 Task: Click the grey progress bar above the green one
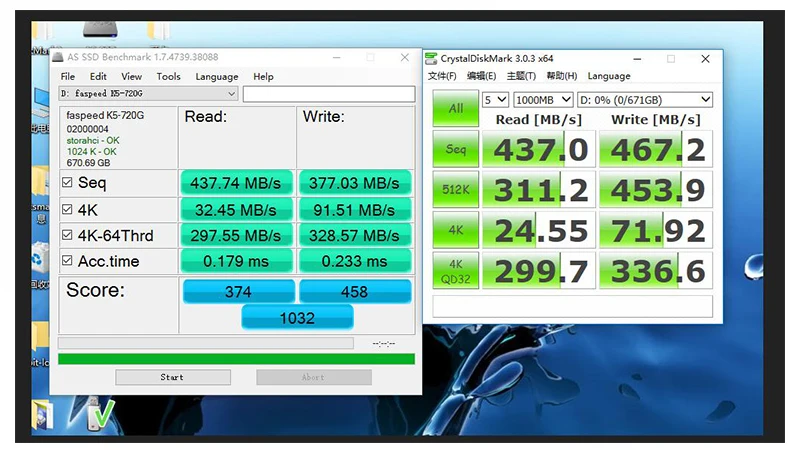point(206,342)
